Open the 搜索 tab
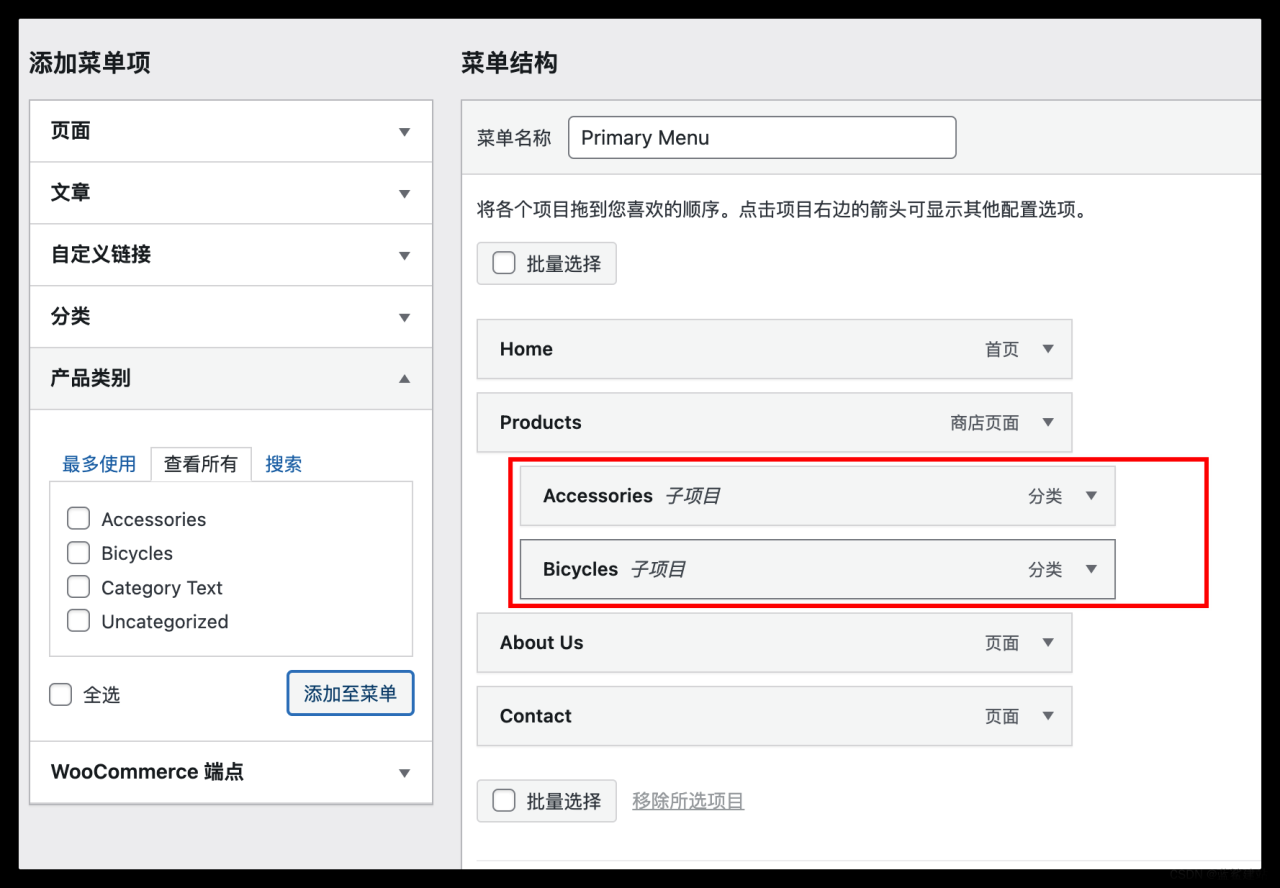1280x888 pixels. 283,464
